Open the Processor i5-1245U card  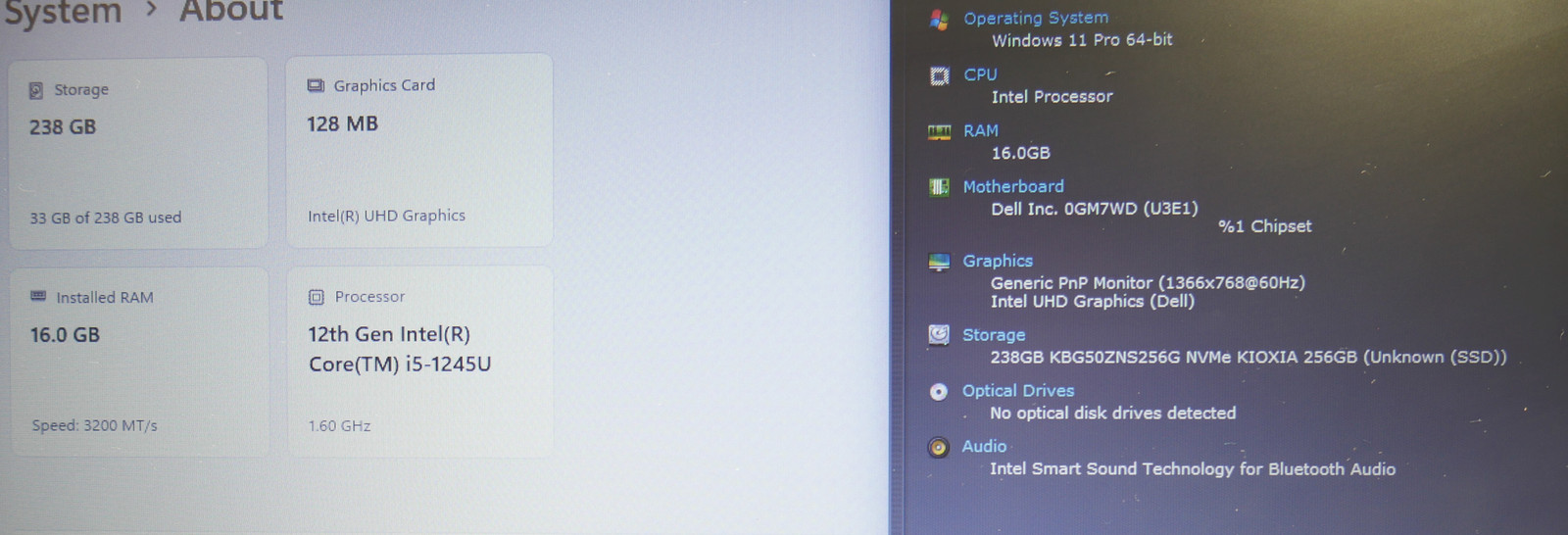[x=419, y=362]
